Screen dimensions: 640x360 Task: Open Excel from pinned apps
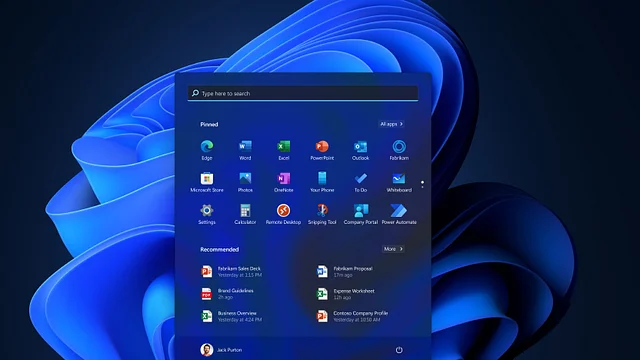tap(284, 150)
